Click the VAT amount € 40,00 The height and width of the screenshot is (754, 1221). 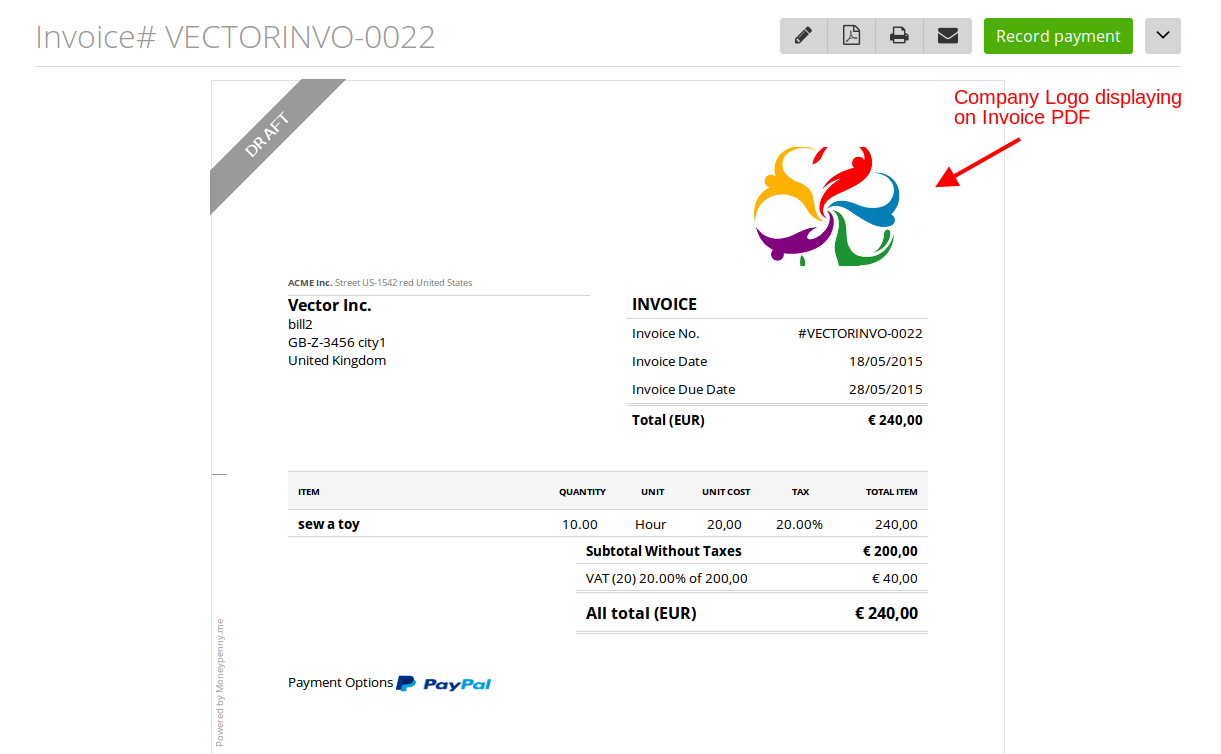point(895,578)
